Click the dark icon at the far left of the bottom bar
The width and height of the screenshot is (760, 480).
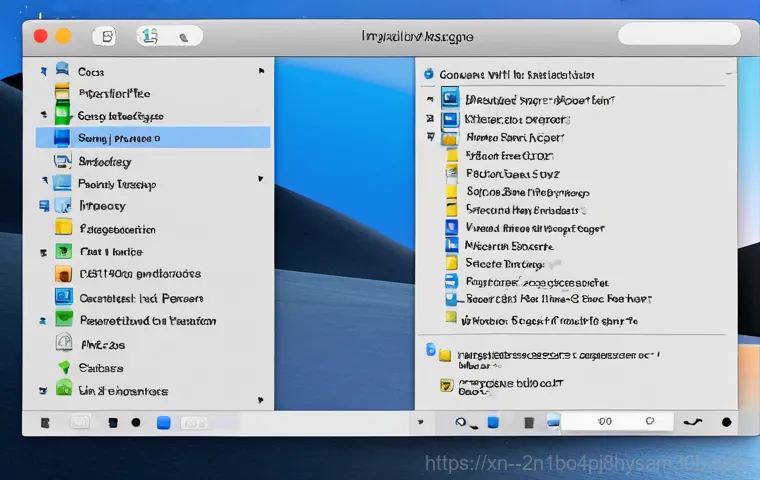point(45,423)
